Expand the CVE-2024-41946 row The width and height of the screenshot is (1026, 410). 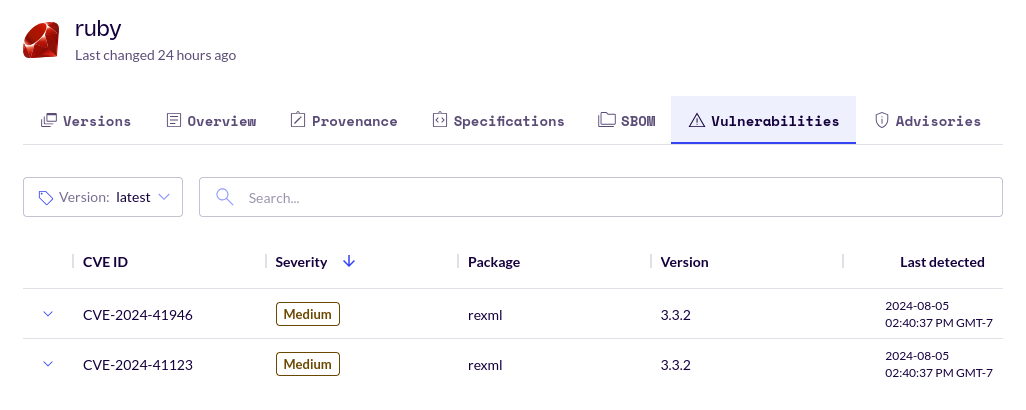[47, 314]
